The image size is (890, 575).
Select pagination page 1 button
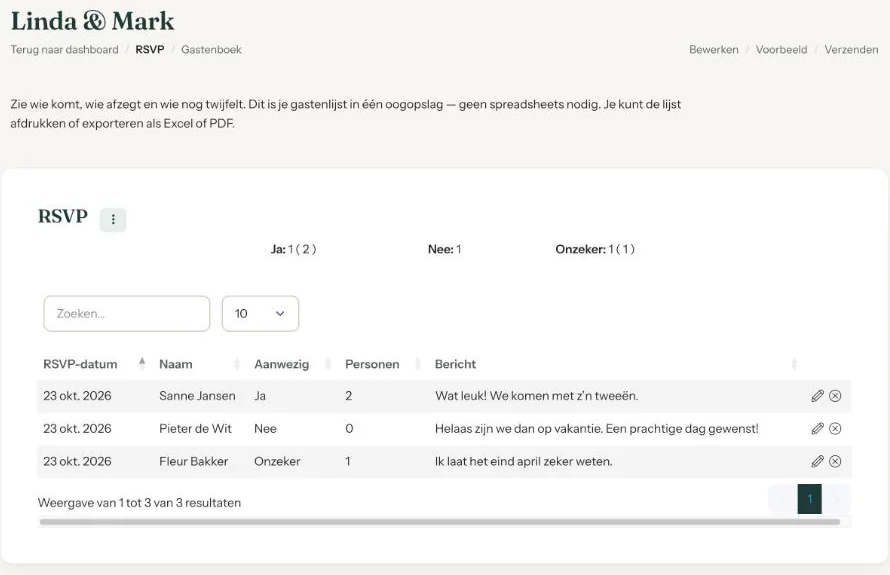click(x=809, y=499)
